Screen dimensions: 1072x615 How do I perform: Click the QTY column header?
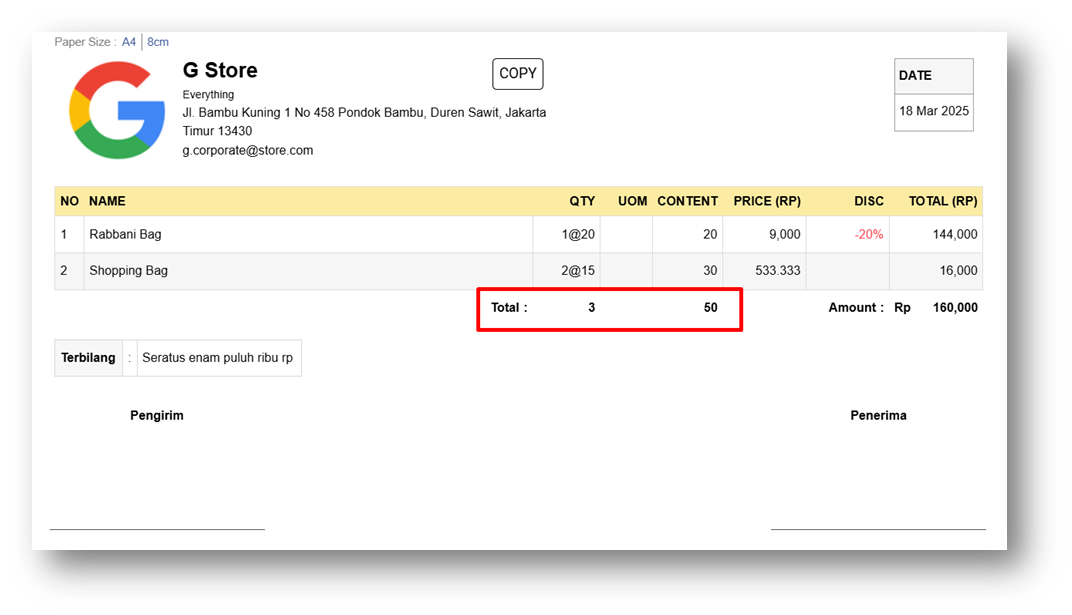pyautogui.click(x=582, y=201)
